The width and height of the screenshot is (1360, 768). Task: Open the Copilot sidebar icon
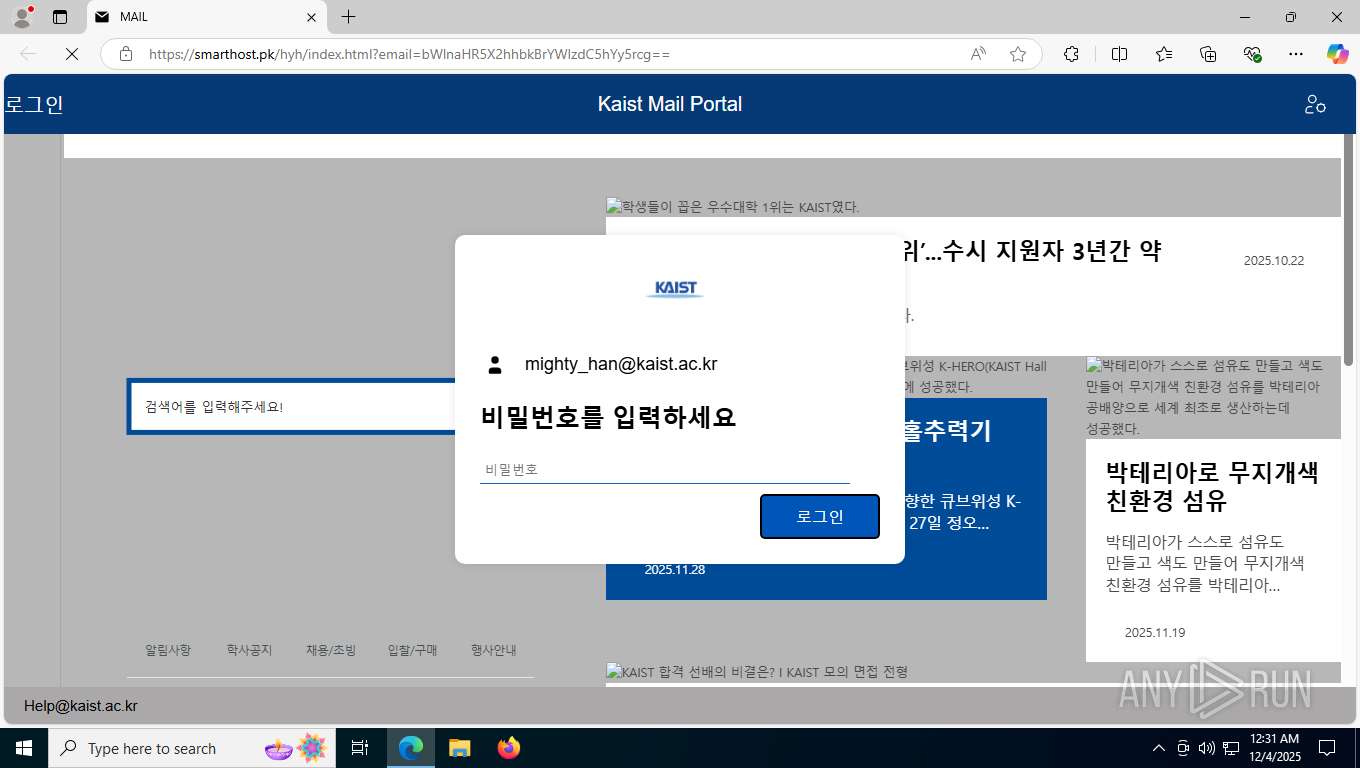click(x=1338, y=54)
